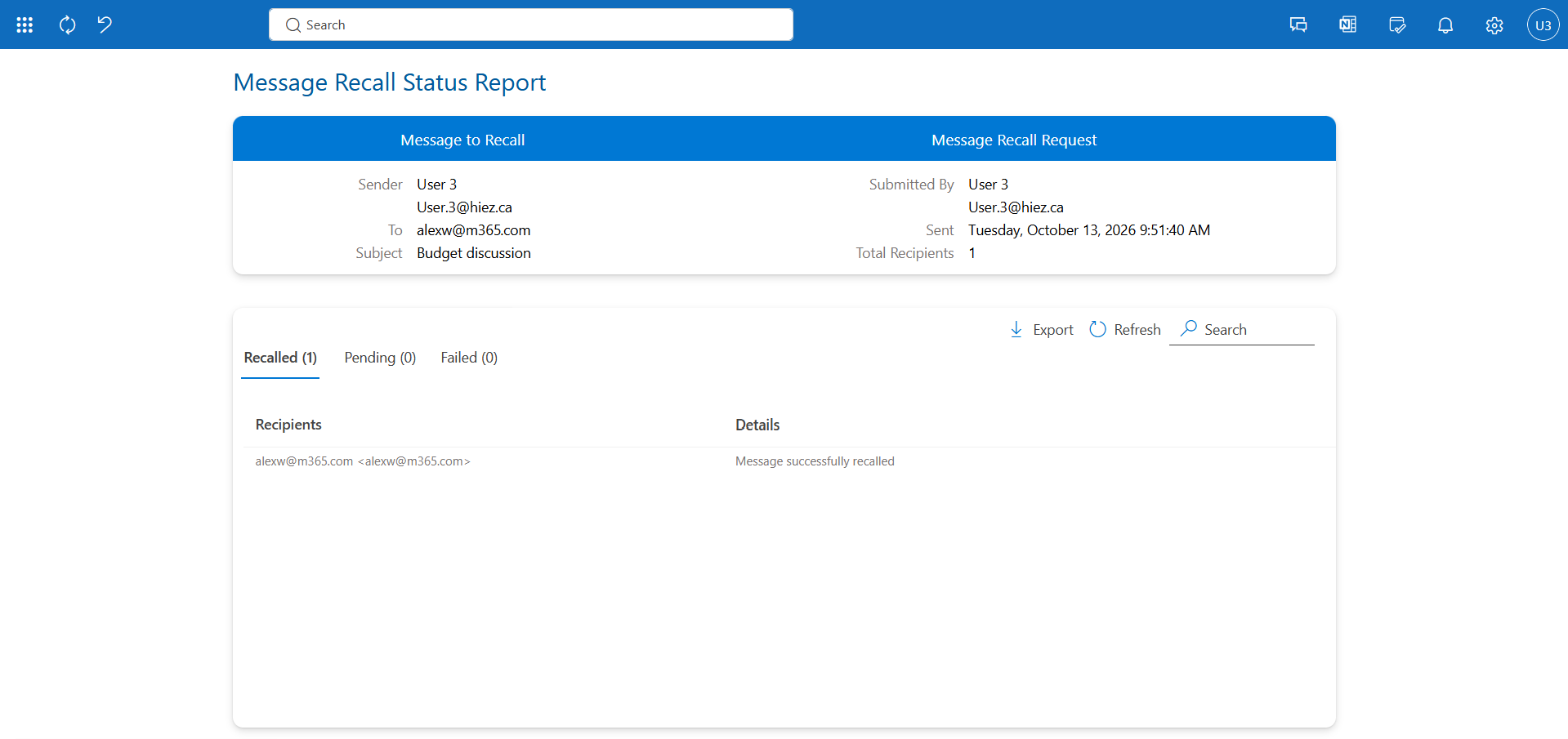Screen dimensions: 1568x739
Task: Click the sync arrows icon in header
Action: 68,25
